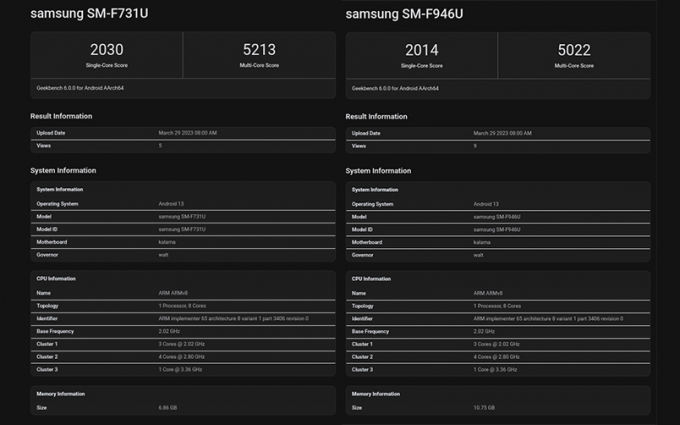Click 3 Cores @ 2.02 GHz for SM-F946U

(x=497, y=344)
